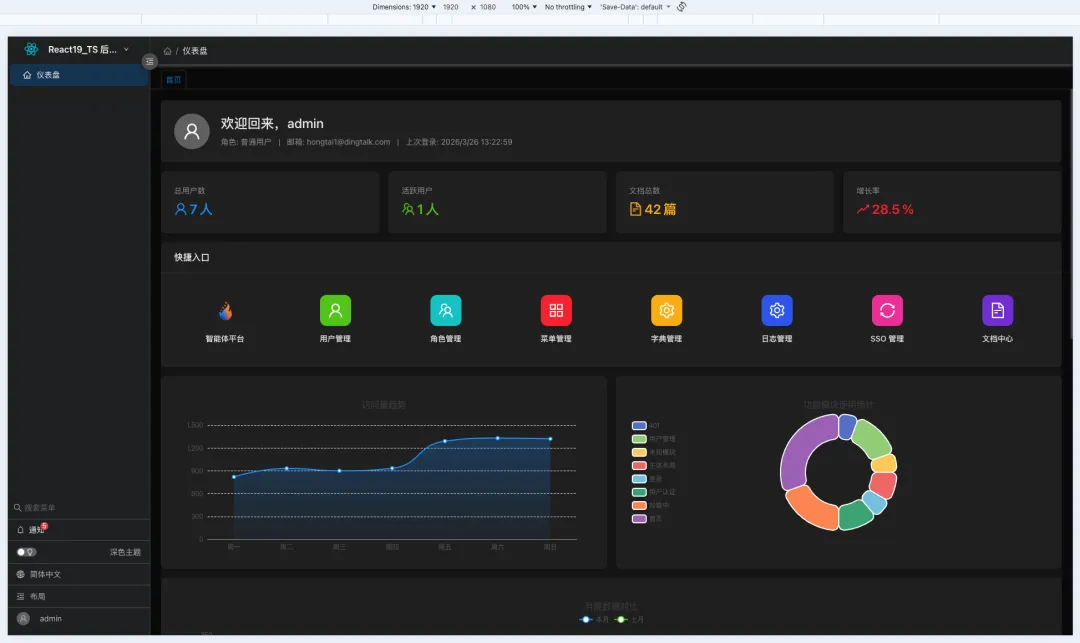
Task: Select the 仪表盘 sidebar menu item
Action: [79, 75]
